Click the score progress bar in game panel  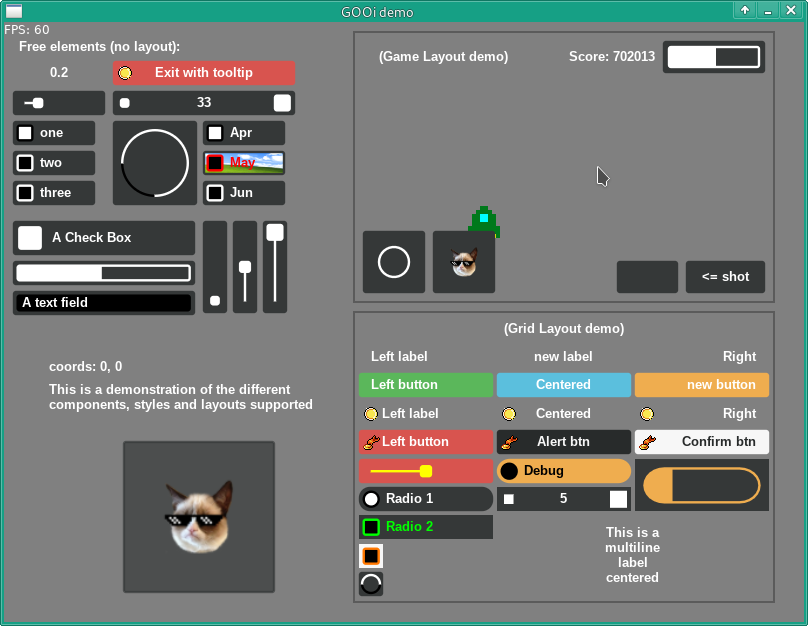click(x=714, y=57)
